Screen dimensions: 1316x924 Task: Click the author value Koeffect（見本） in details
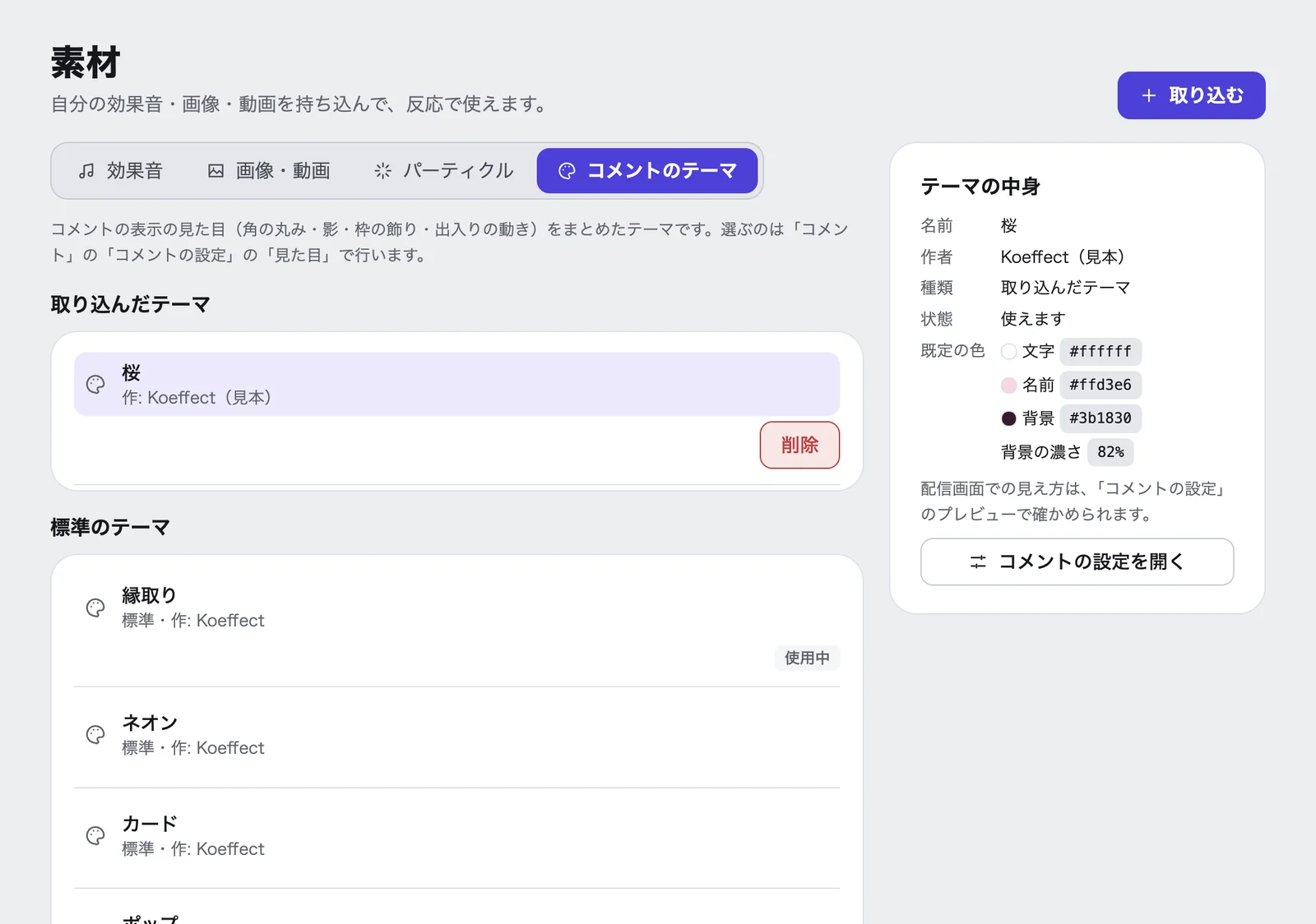pos(1063,257)
